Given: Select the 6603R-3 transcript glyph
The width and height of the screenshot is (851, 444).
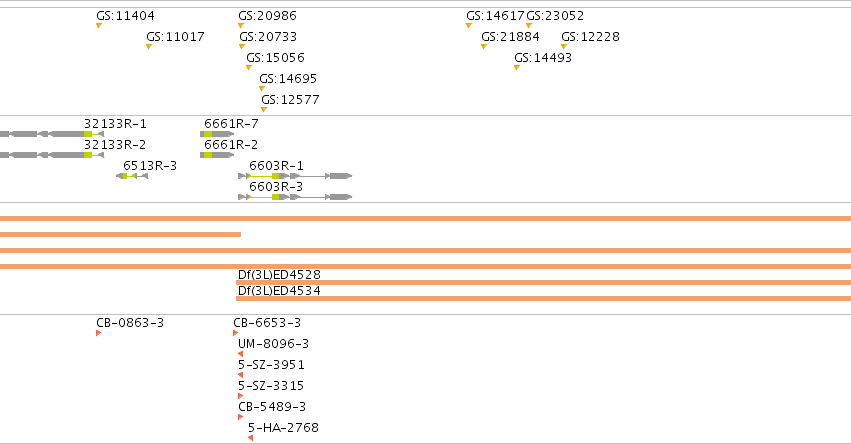Looking at the screenshot, I should tap(295, 197).
